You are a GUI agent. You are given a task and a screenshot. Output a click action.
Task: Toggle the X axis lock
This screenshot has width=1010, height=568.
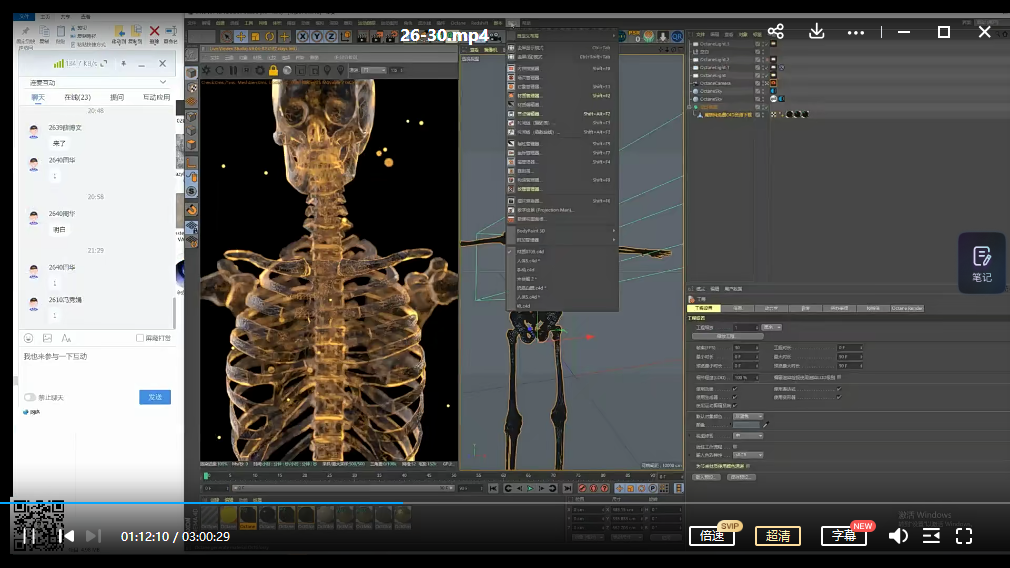coord(303,37)
